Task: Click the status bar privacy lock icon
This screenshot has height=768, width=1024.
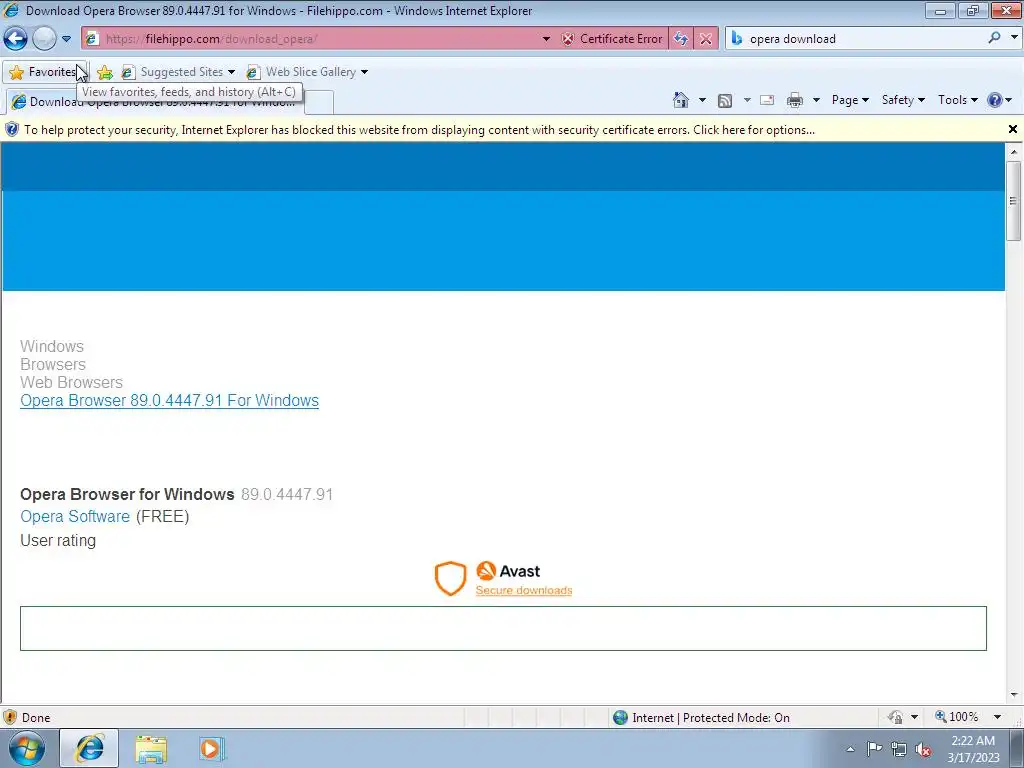Action: click(x=895, y=717)
